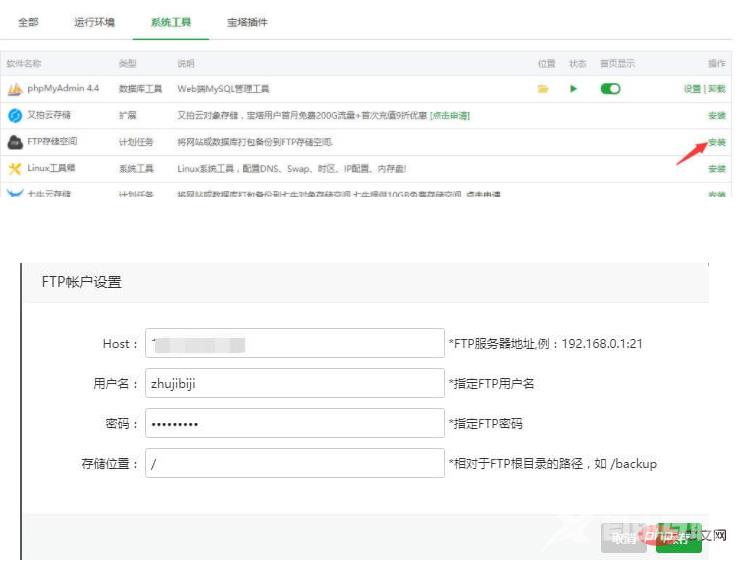
Task: Click the phpMyAdmin 4.4 sailboat icon
Action: [x=15, y=89]
